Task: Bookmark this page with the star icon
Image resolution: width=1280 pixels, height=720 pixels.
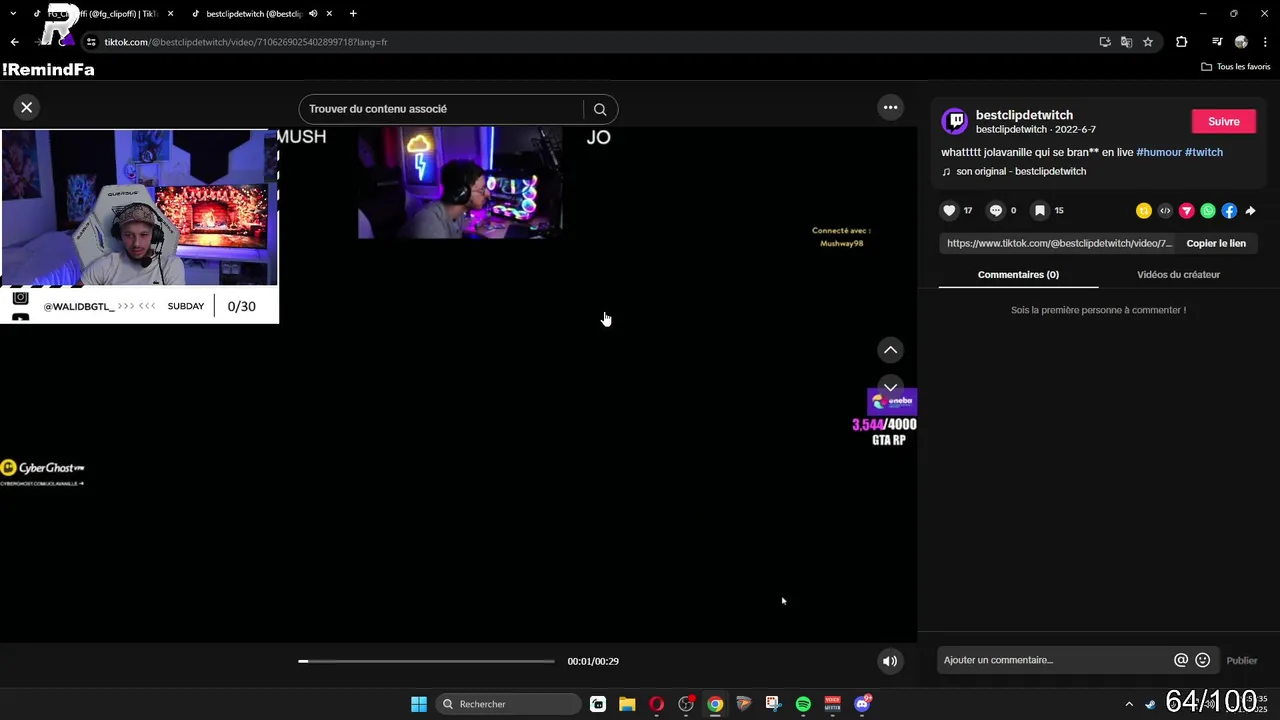Action: [x=1148, y=42]
